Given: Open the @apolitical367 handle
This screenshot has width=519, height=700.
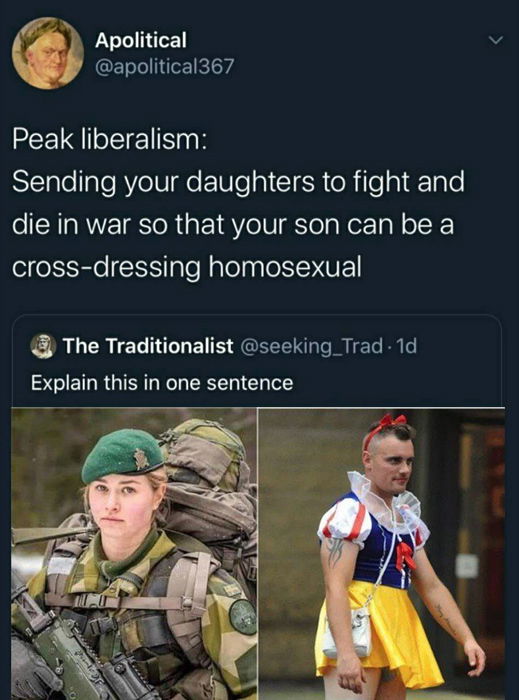Looking at the screenshot, I should click(x=164, y=67).
